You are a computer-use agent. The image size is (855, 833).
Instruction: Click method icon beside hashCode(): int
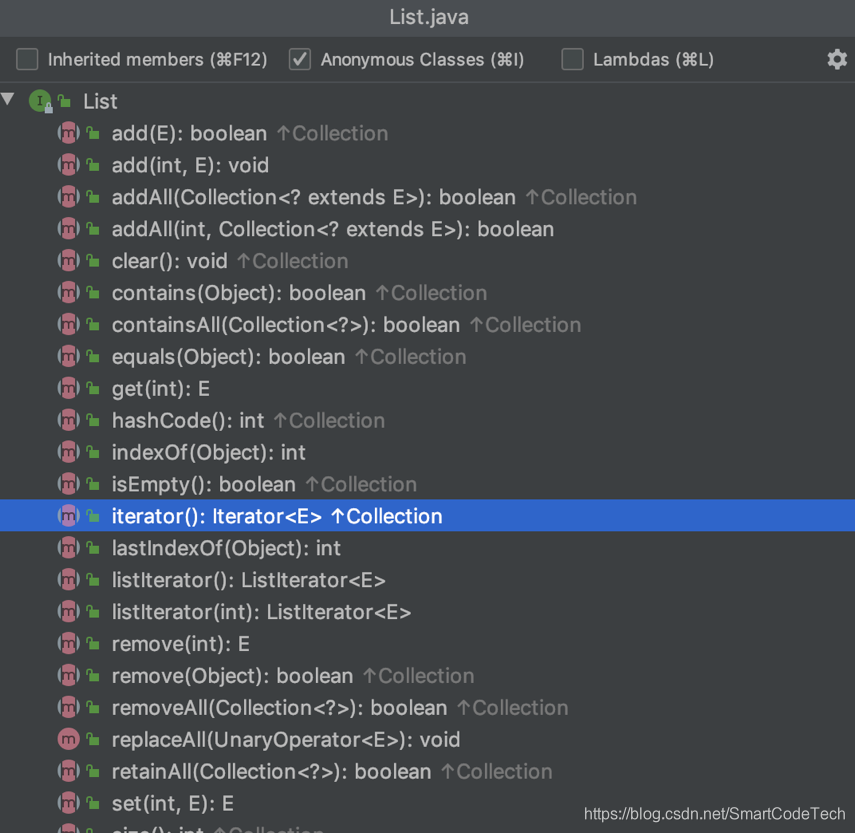(x=69, y=420)
